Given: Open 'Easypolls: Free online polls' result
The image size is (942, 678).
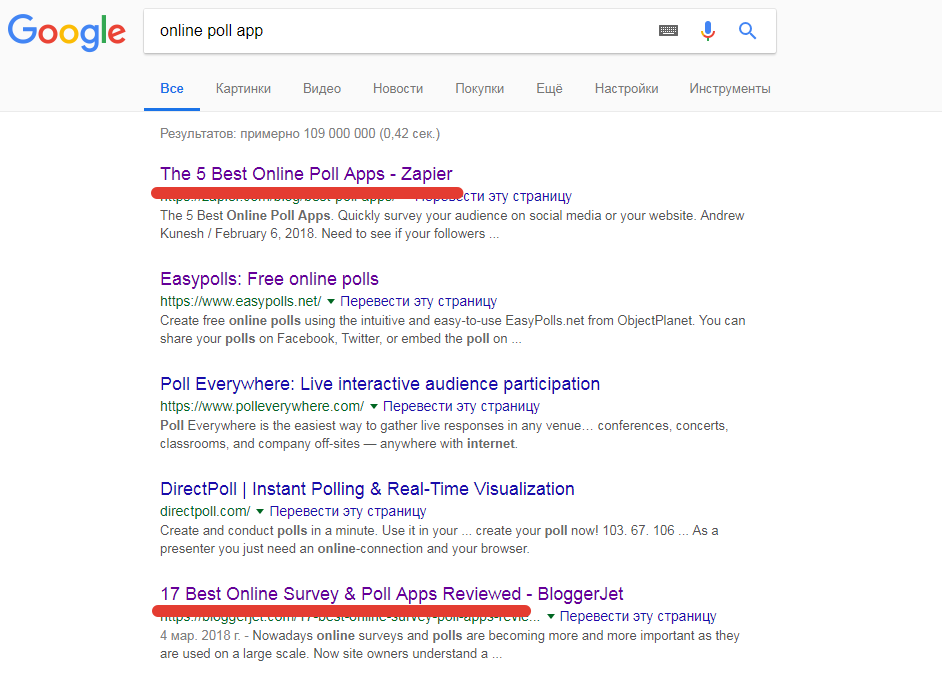Looking at the screenshot, I should click(269, 279).
